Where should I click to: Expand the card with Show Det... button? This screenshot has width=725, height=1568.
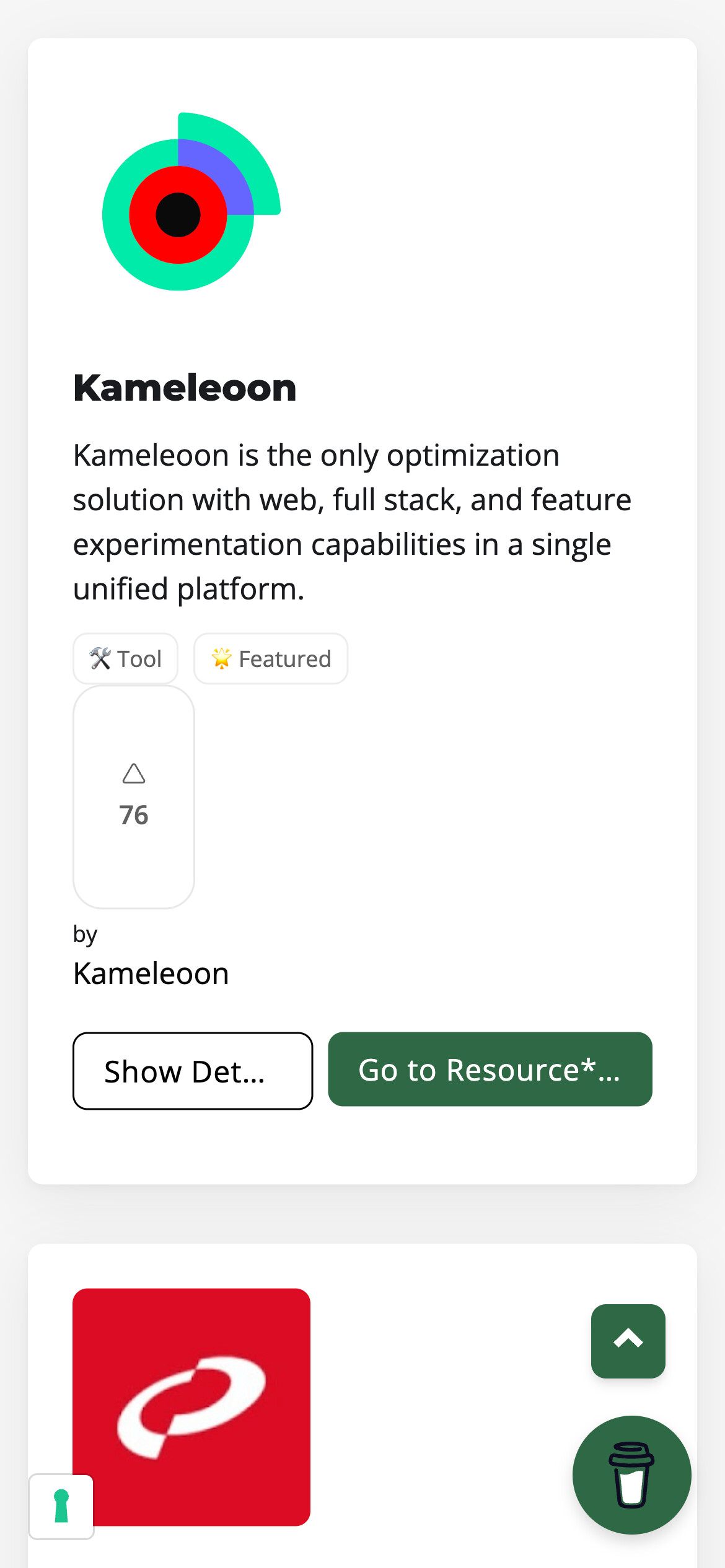pyautogui.click(x=193, y=1071)
